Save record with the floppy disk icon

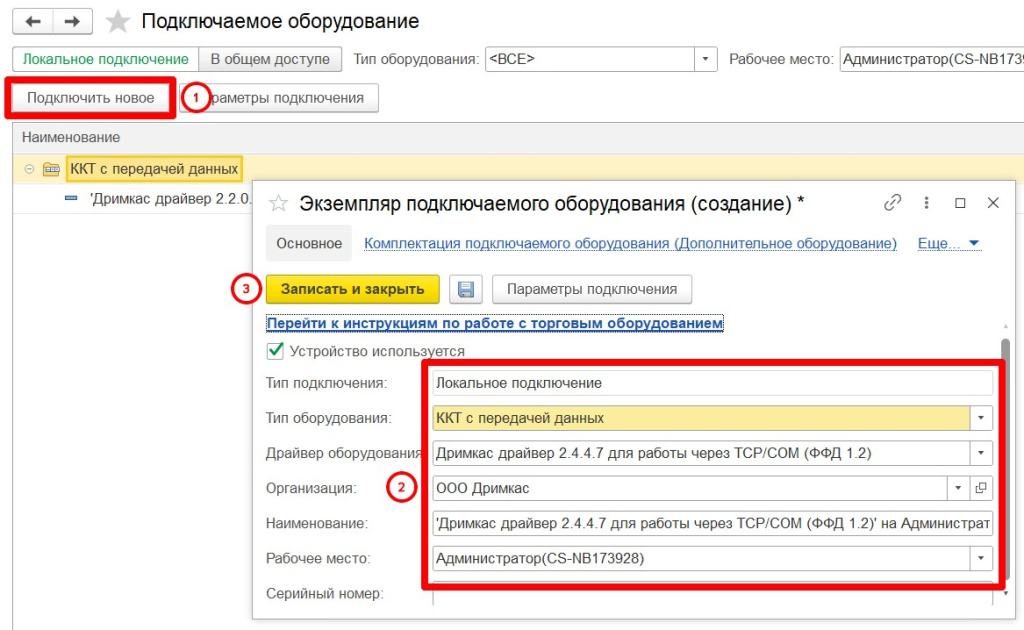[465, 289]
